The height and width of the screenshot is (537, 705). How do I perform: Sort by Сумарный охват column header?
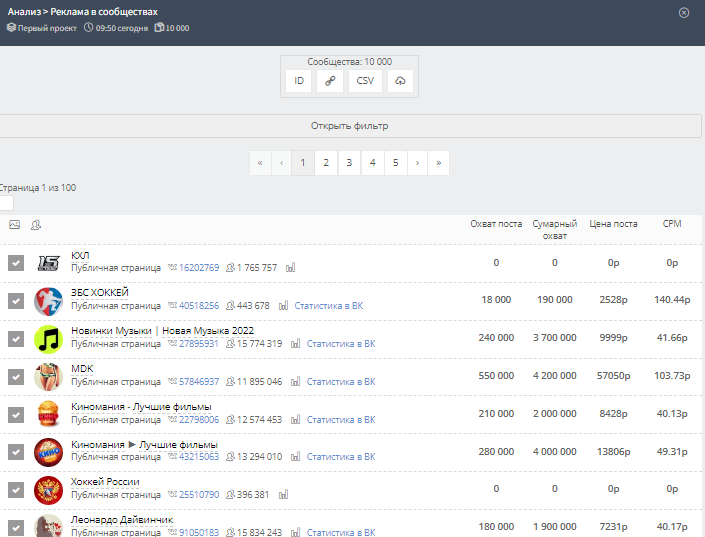tap(554, 230)
